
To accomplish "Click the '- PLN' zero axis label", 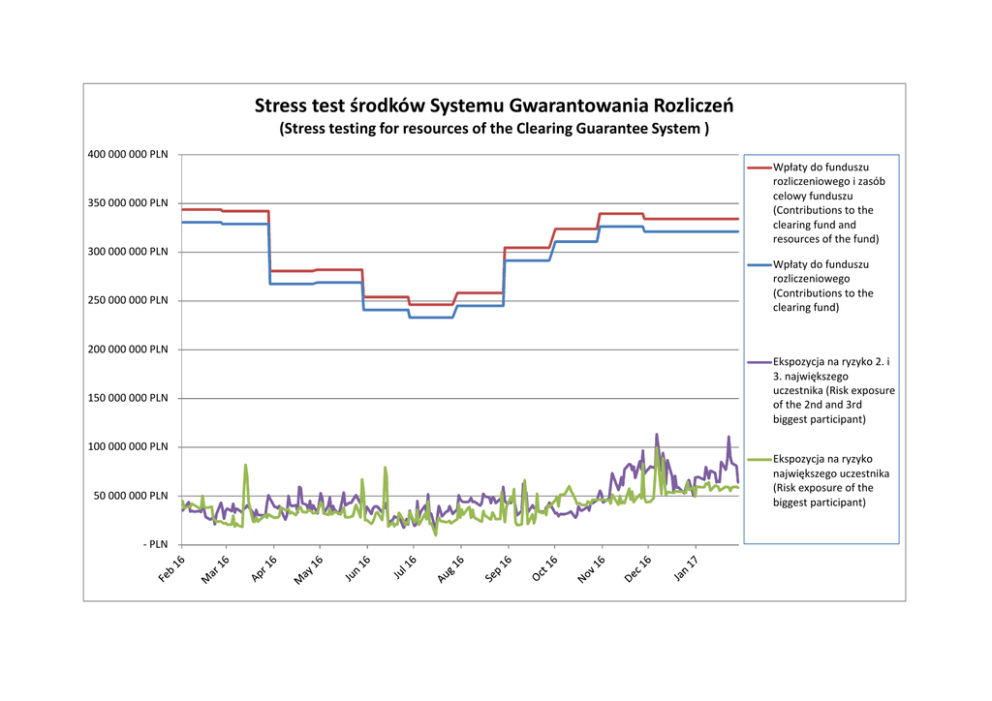I will [153, 544].
